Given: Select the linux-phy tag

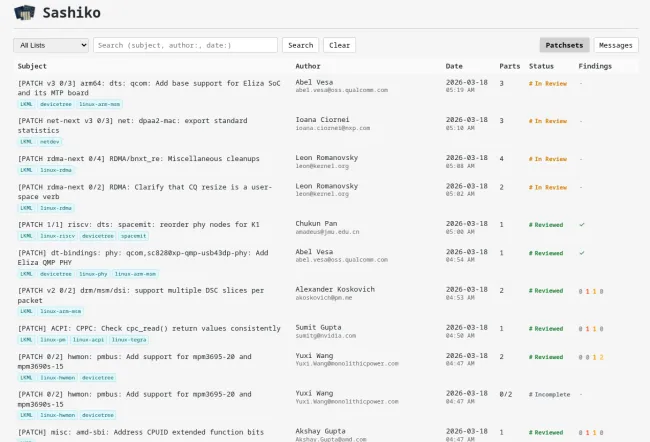Looking at the screenshot, I should click(93, 274).
